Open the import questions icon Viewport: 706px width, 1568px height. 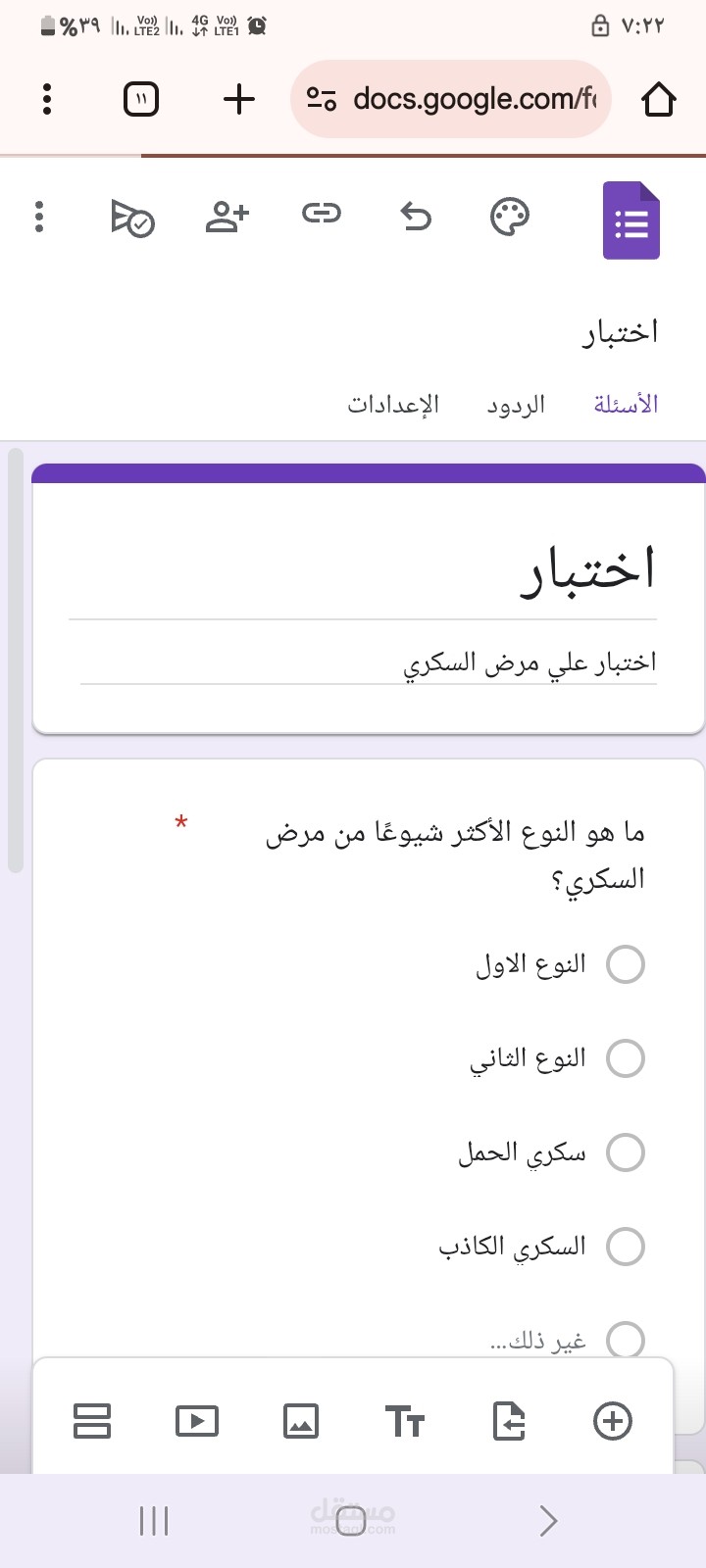(509, 1421)
